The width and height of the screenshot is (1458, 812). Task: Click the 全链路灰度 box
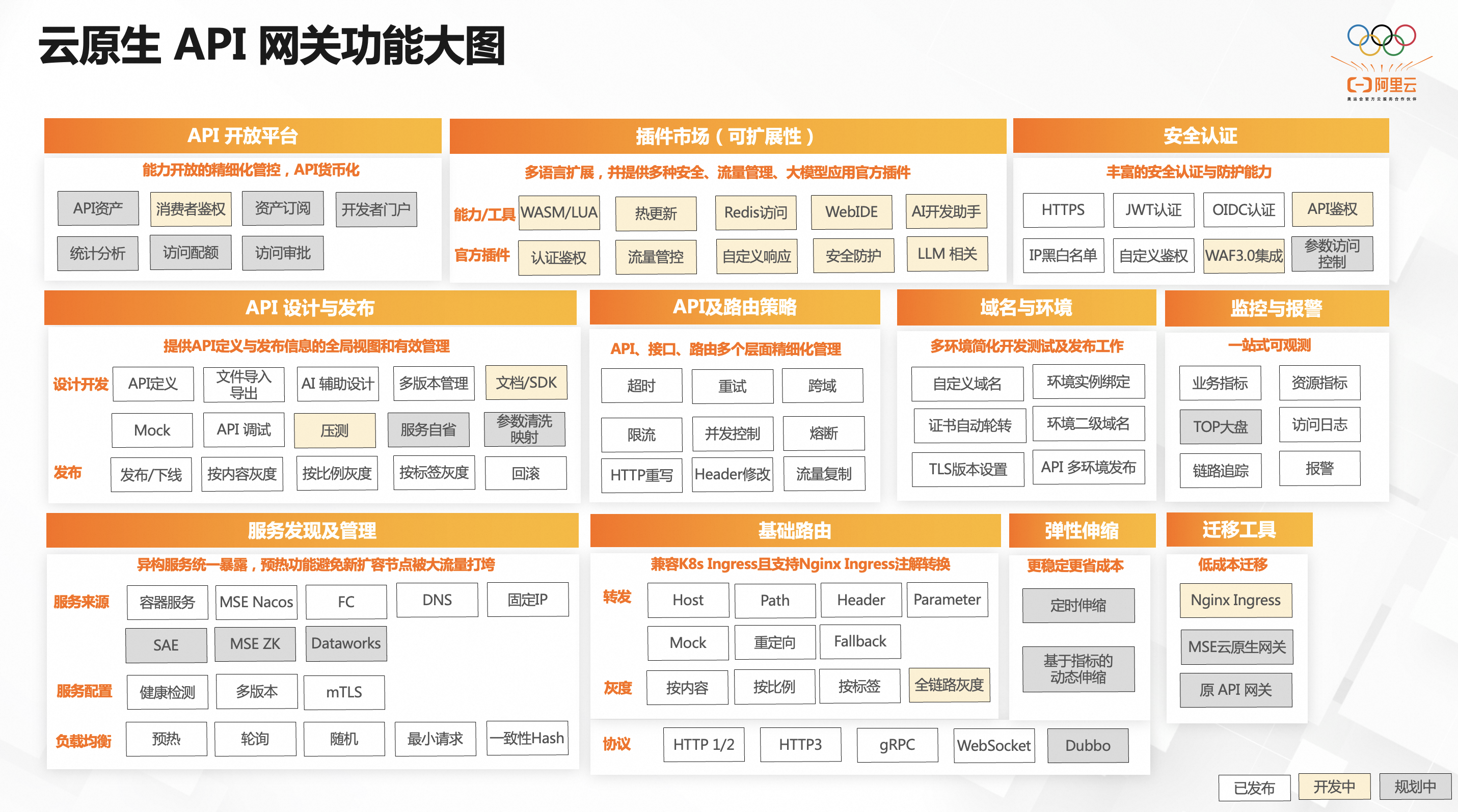[x=949, y=685]
